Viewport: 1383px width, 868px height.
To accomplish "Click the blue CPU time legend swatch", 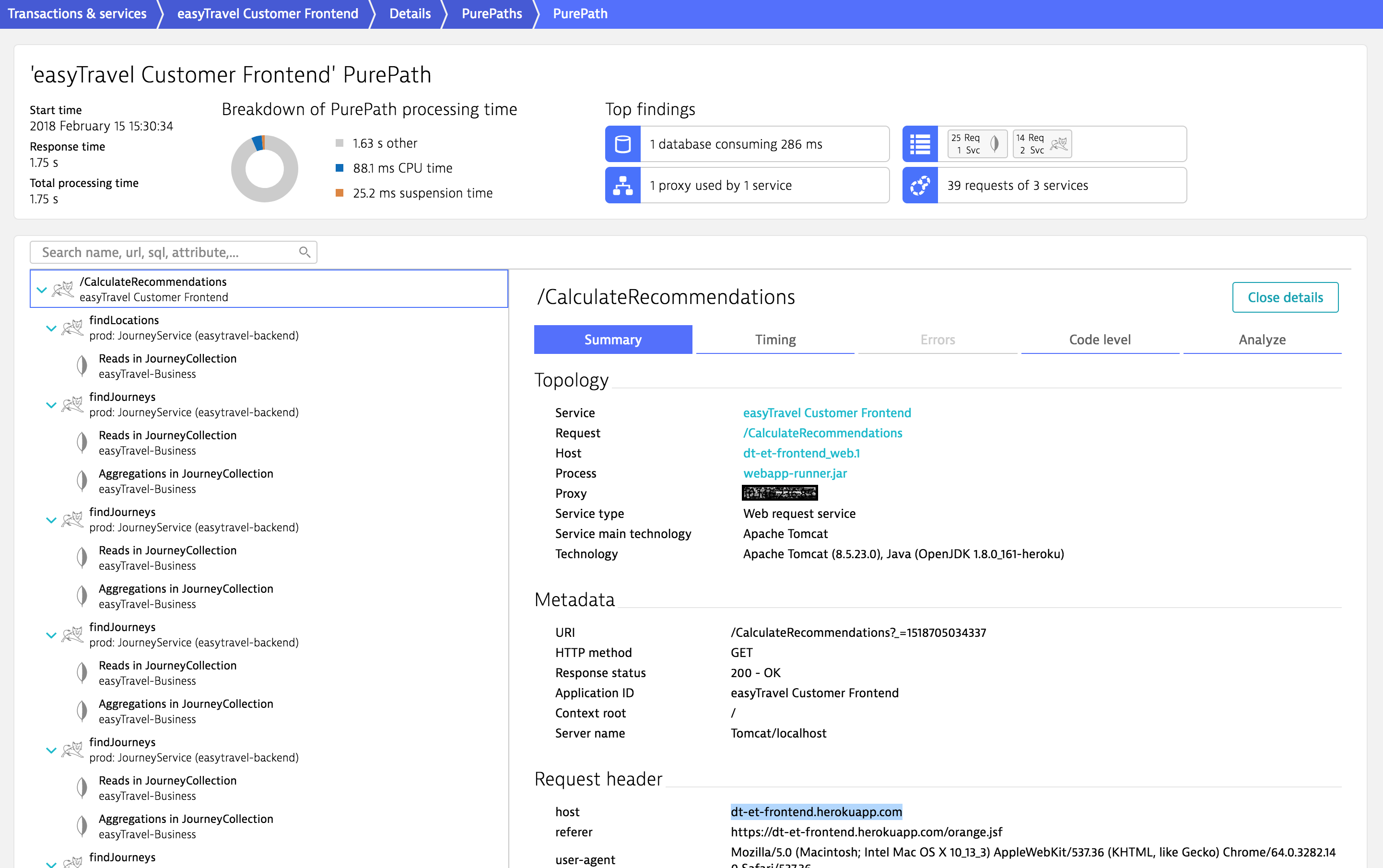I will coord(340,168).
